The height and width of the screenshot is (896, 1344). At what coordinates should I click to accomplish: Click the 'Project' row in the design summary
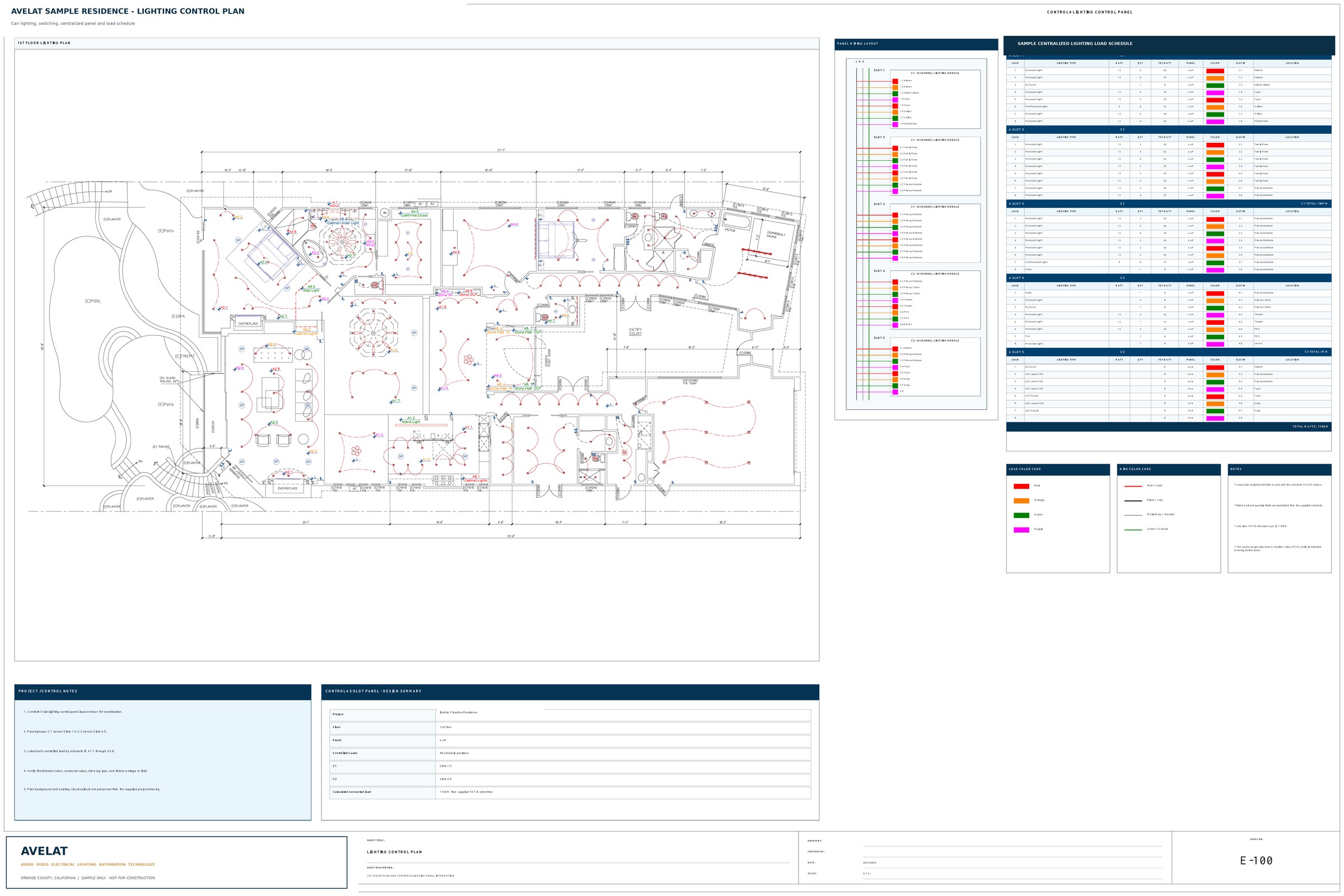570,715
